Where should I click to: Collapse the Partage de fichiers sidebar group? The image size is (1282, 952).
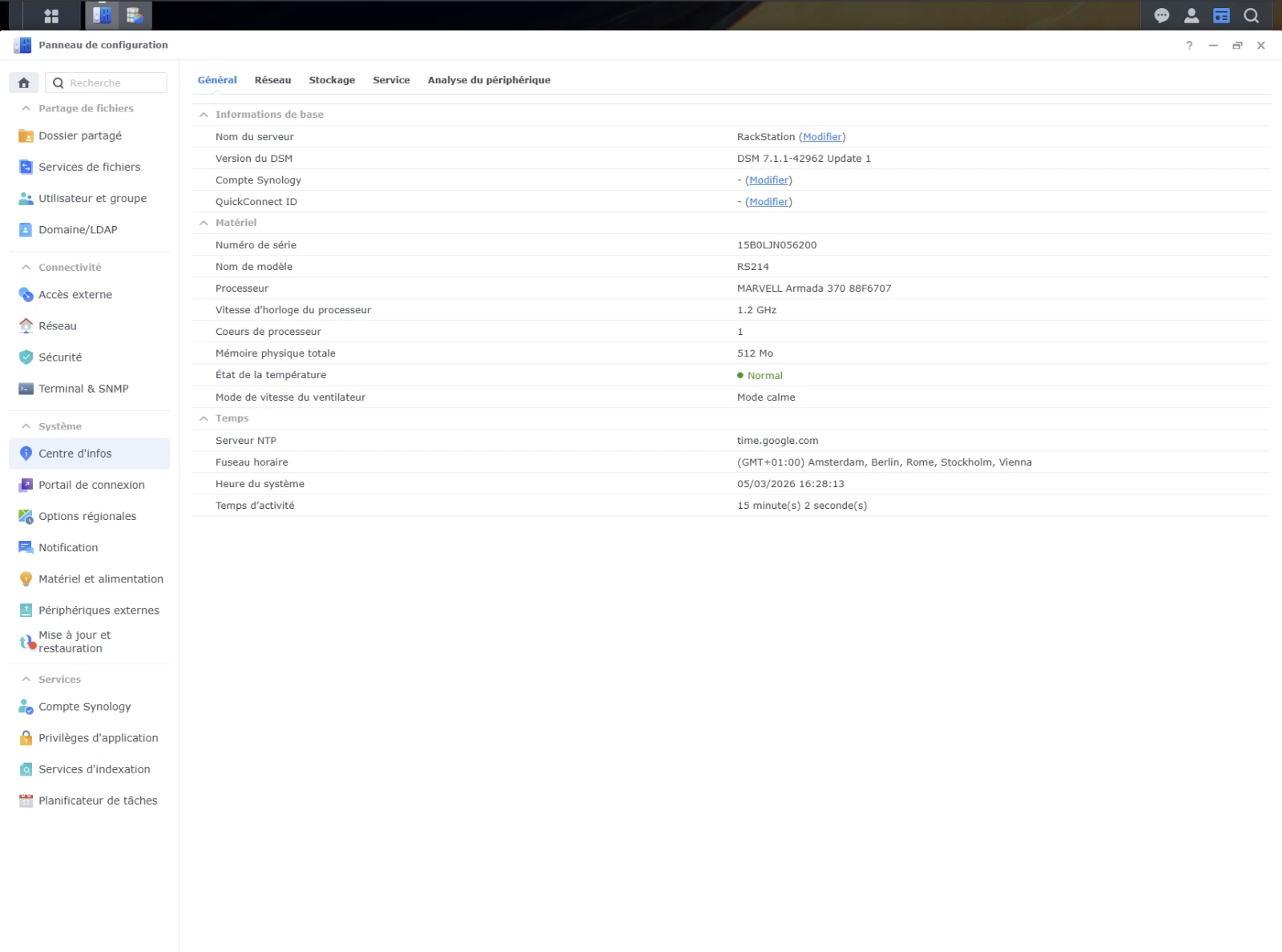pyautogui.click(x=26, y=108)
